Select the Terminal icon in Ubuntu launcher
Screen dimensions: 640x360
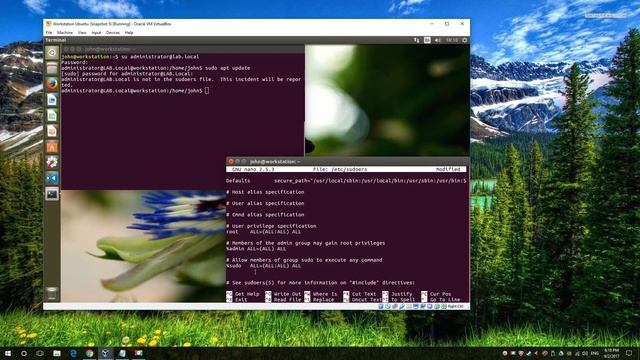52,194
